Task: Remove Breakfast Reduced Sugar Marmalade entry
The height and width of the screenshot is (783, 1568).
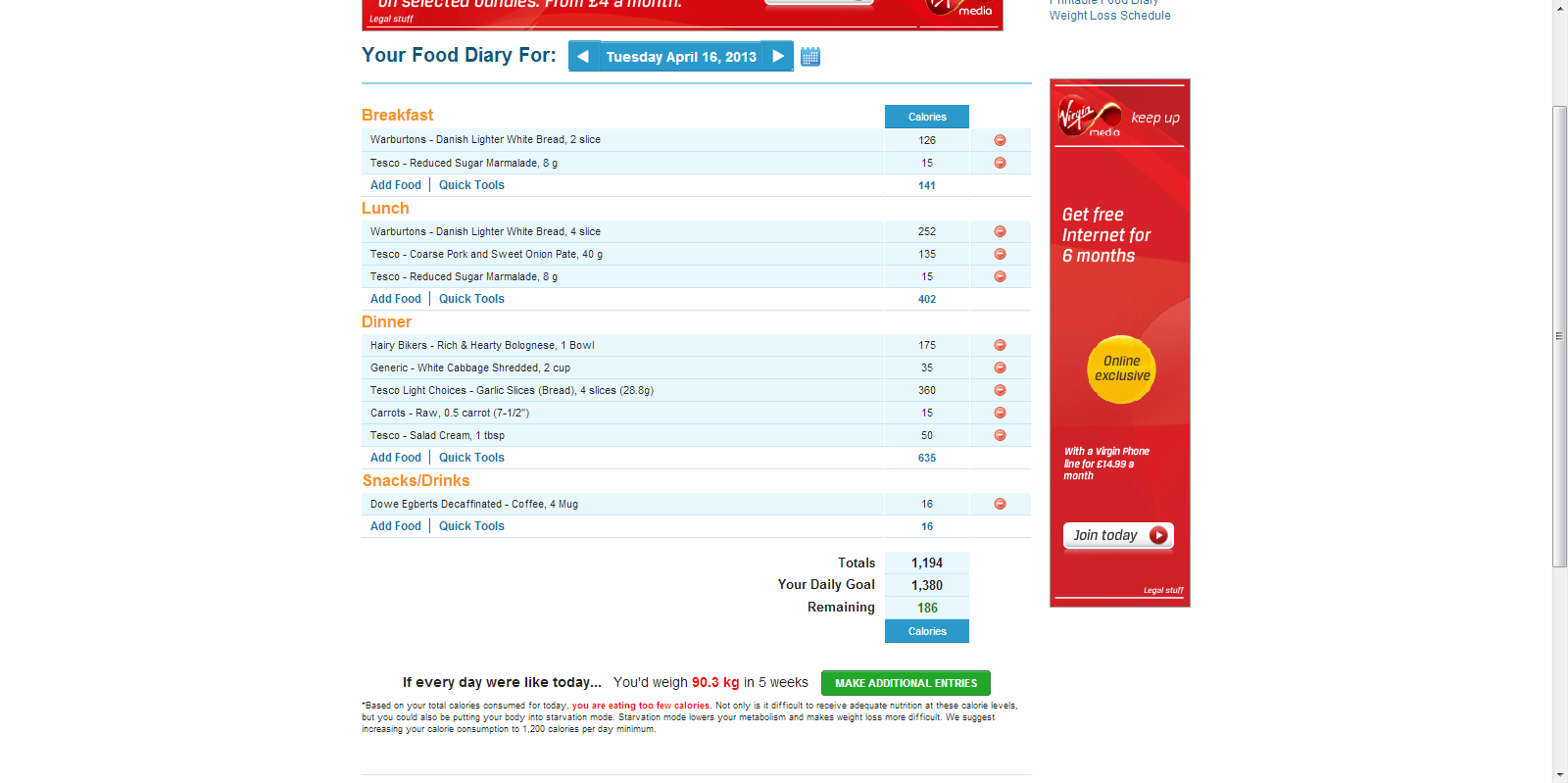Action: tap(1000, 163)
